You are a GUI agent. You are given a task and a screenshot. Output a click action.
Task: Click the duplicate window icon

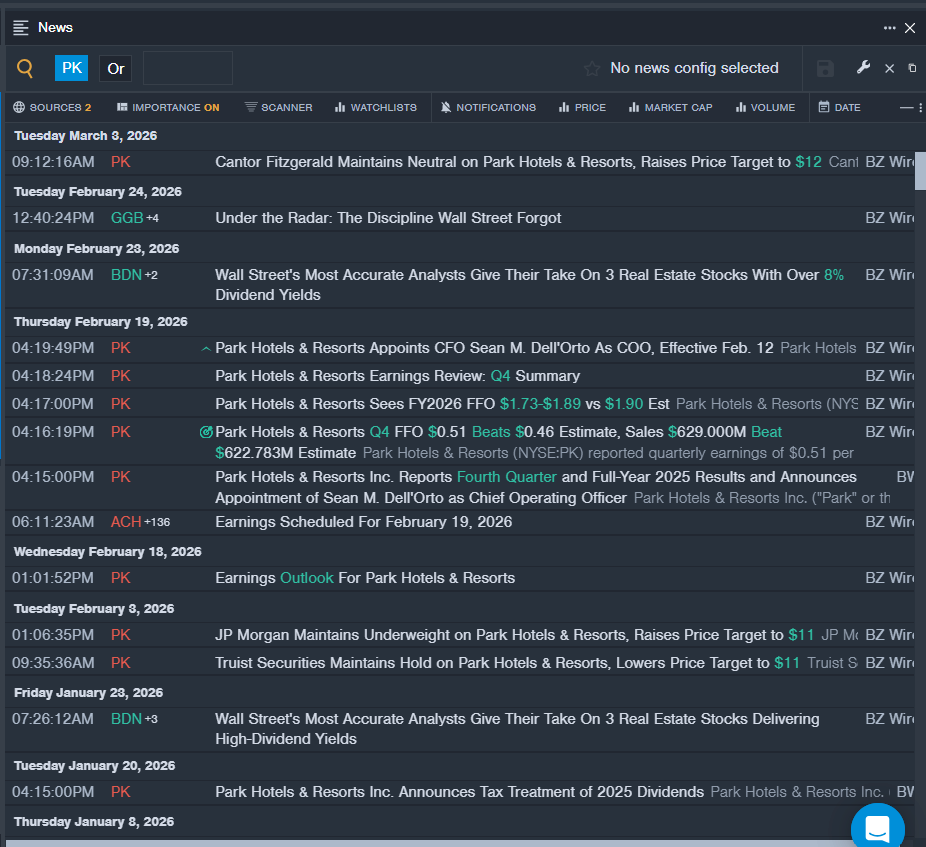click(x=912, y=68)
